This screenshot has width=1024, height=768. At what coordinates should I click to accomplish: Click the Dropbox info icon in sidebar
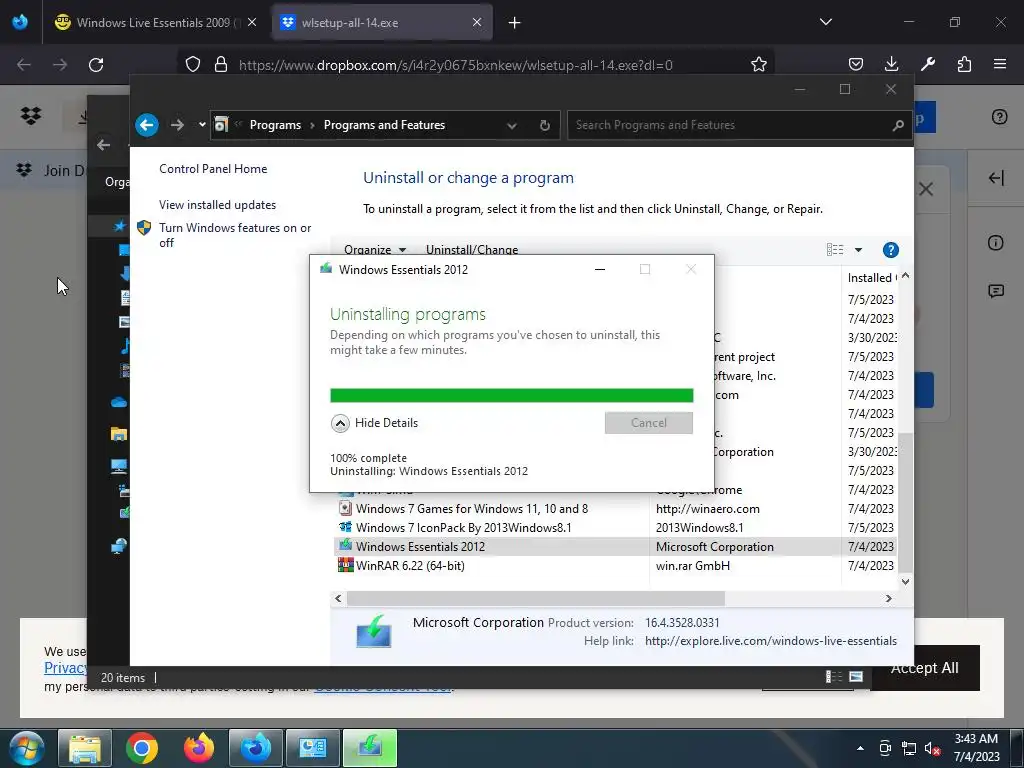[x=995, y=243]
